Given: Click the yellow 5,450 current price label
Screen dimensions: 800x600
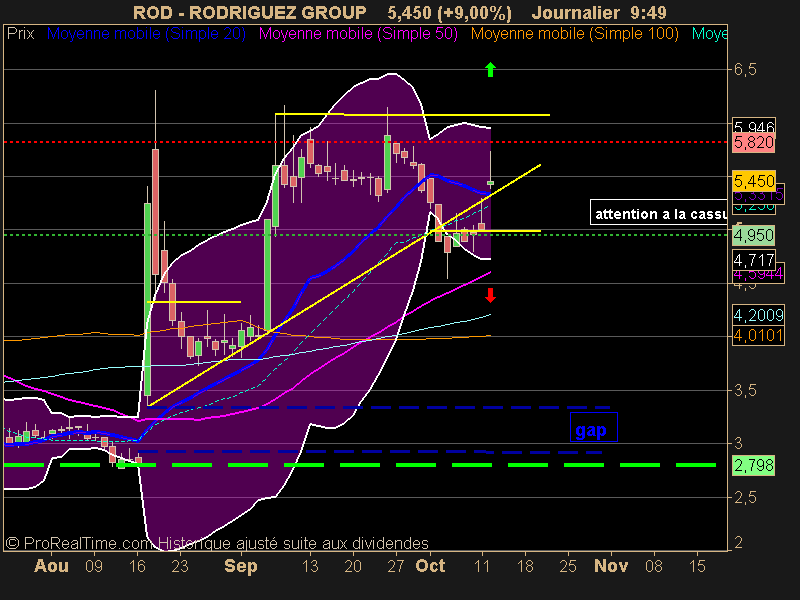Looking at the screenshot, I should tap(754, 181).
